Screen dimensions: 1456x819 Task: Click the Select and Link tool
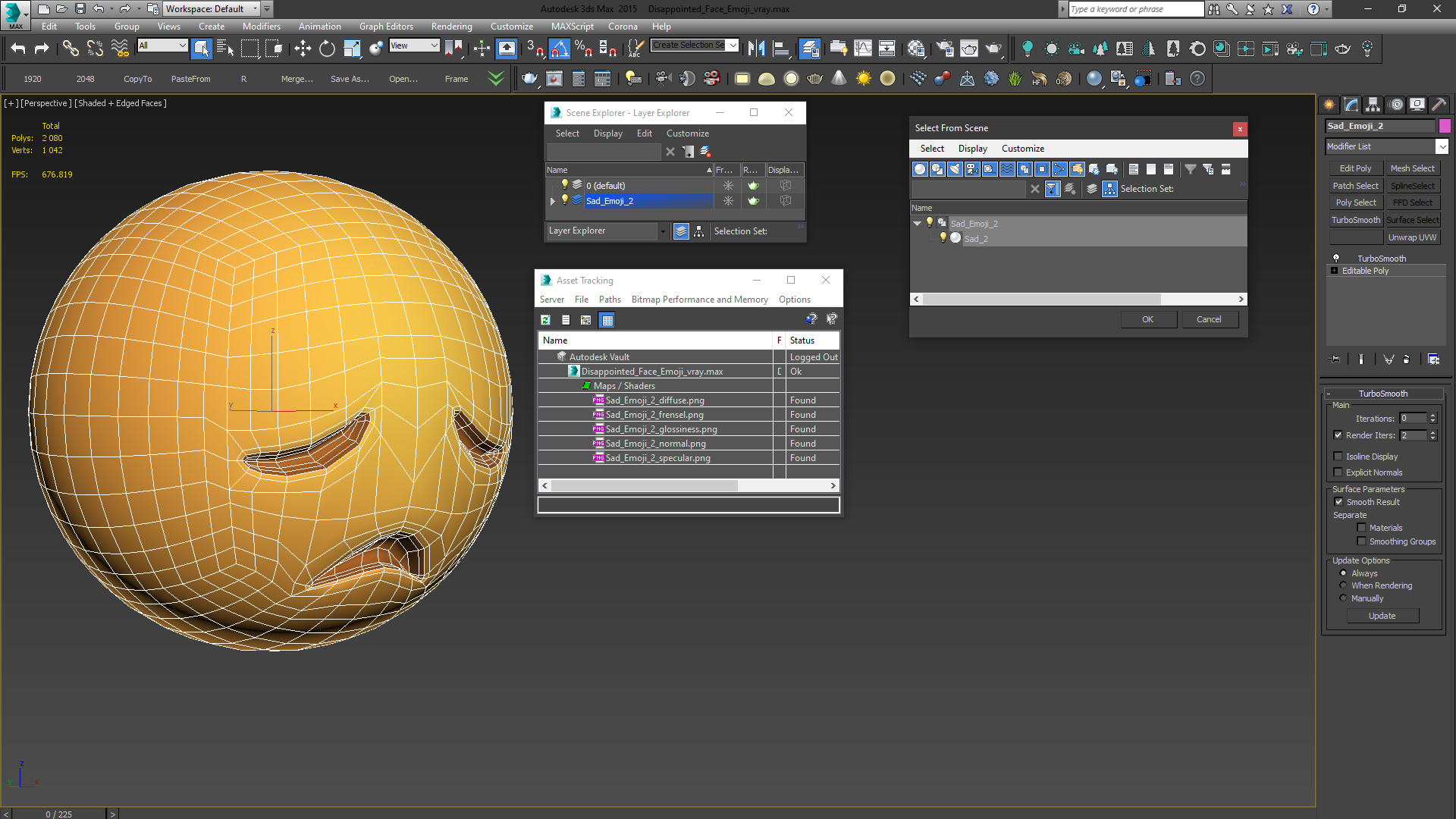[x=71, y=49]
